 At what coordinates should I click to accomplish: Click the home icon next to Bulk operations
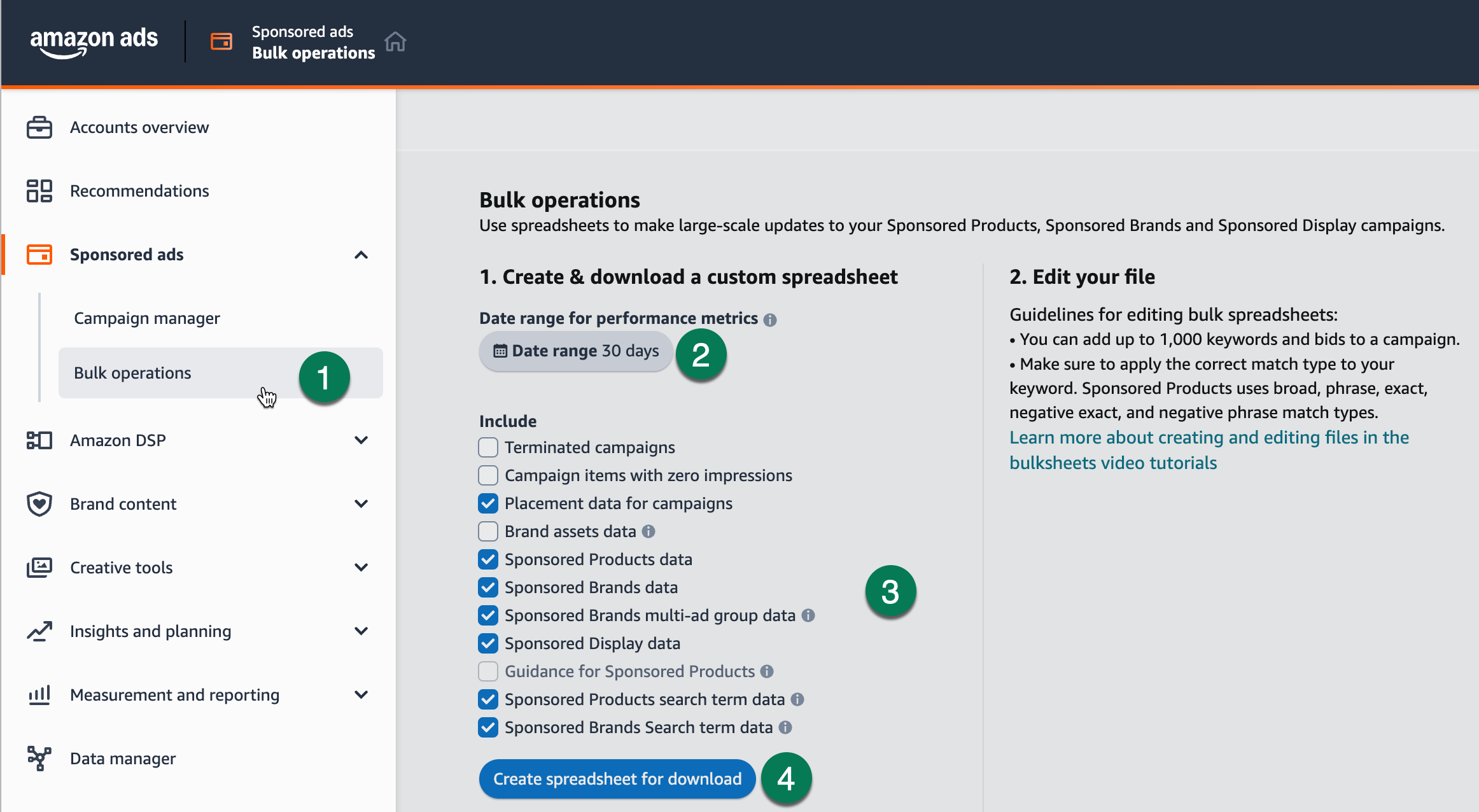tap(396, 41)
